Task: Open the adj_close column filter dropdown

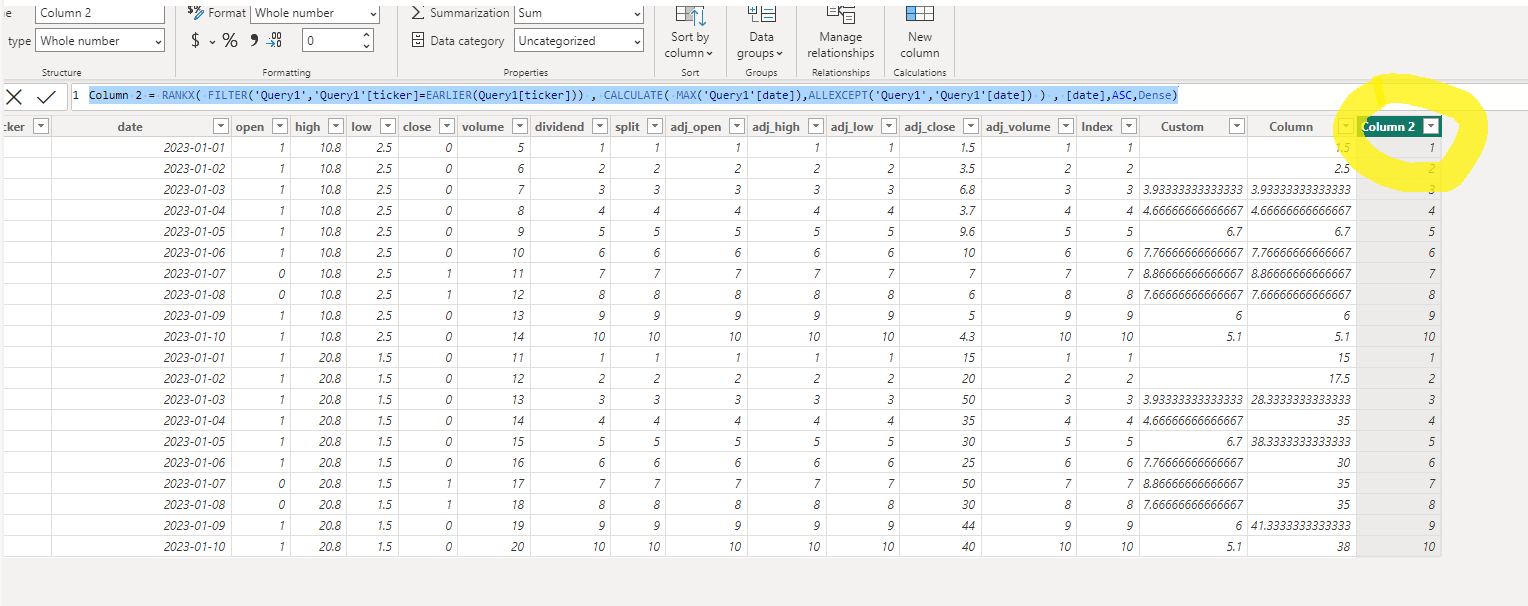Action: click(970, 126)
